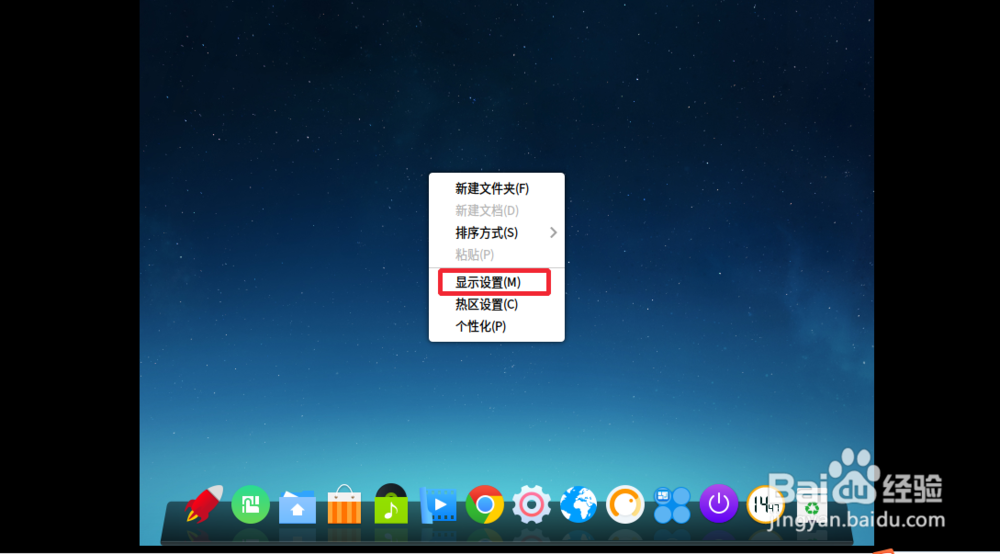Click the green multitasking view dock icon
The width and height of the screenshot is (1000, 554).
250,504
